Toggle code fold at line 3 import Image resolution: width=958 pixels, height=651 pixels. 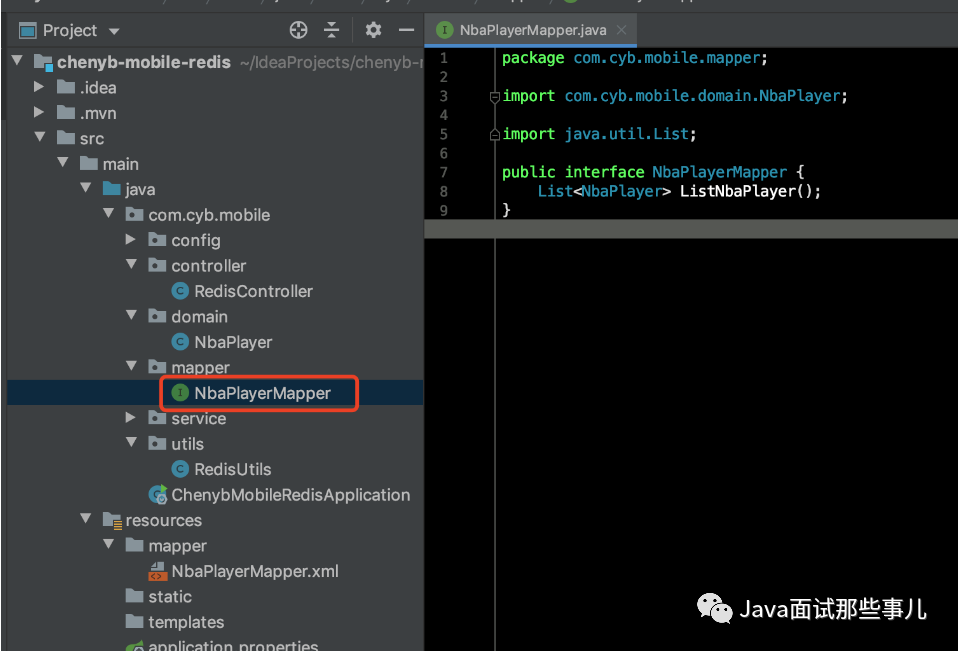[495, 96]
